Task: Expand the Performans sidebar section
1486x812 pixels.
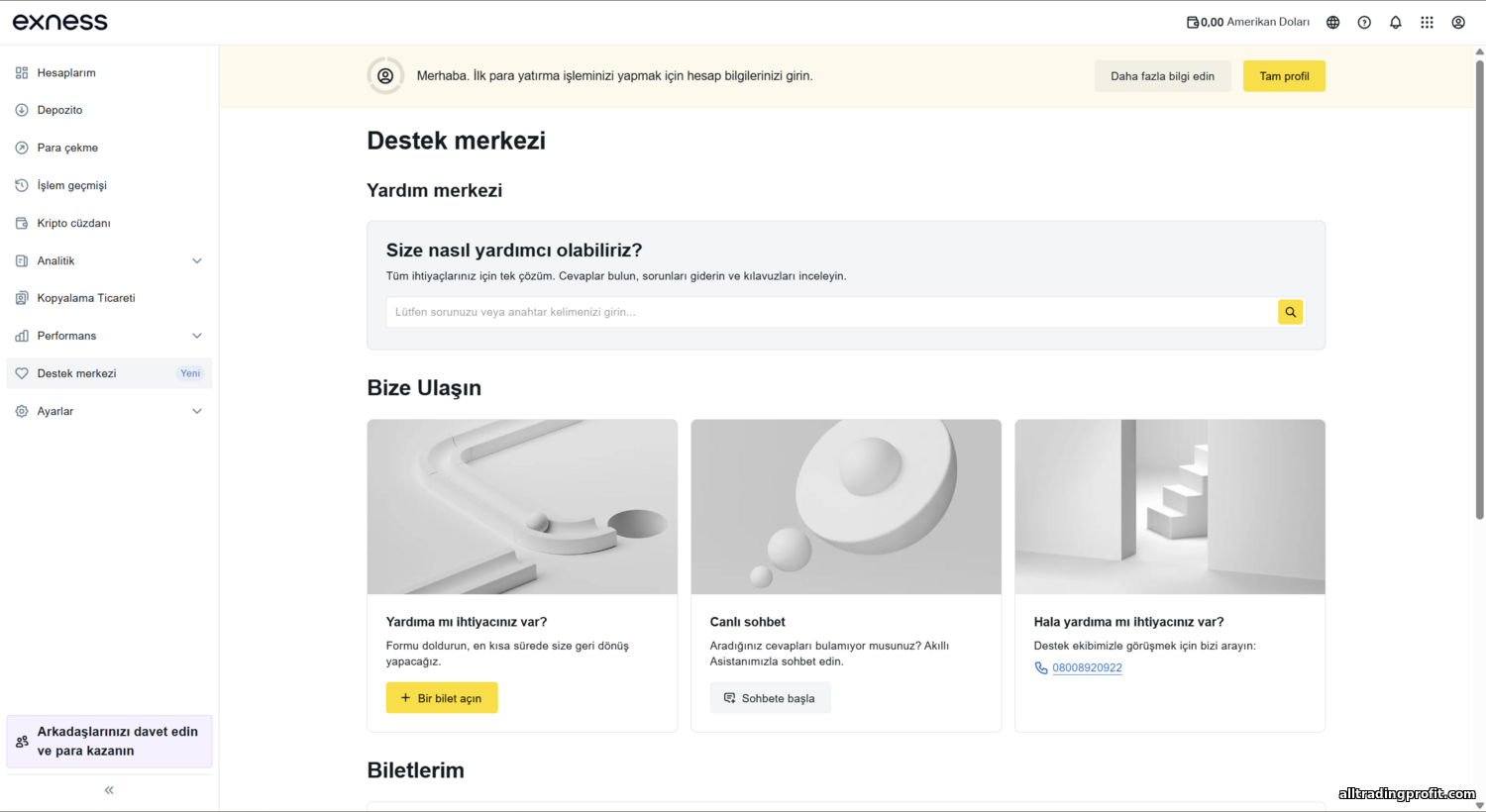Action: (196, 336)
